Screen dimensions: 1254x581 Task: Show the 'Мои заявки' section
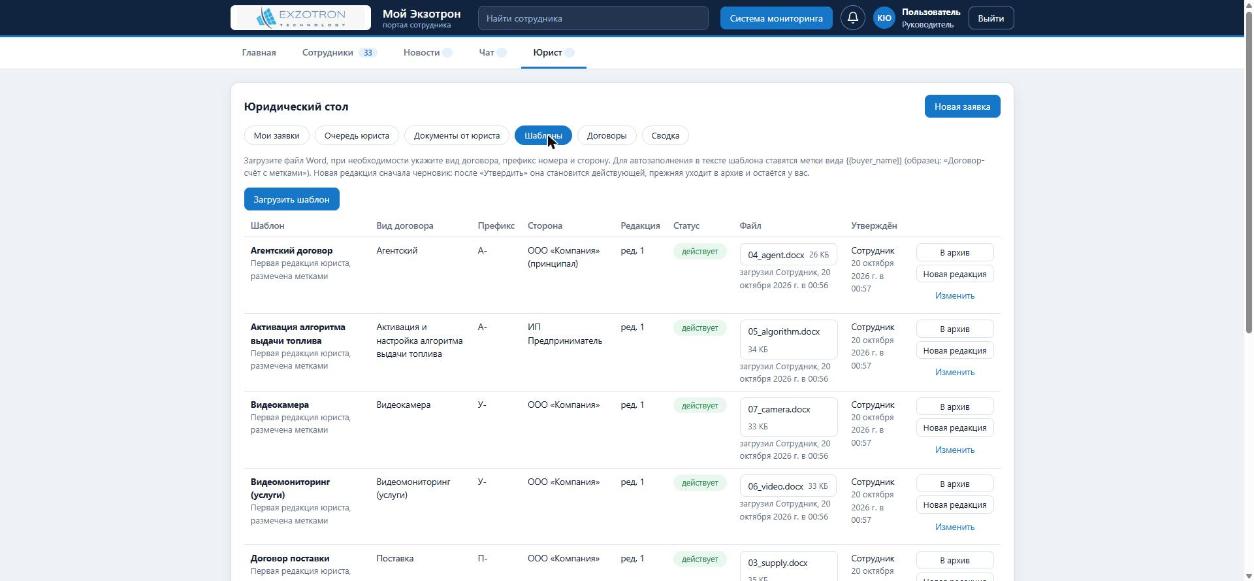[277, 136]
